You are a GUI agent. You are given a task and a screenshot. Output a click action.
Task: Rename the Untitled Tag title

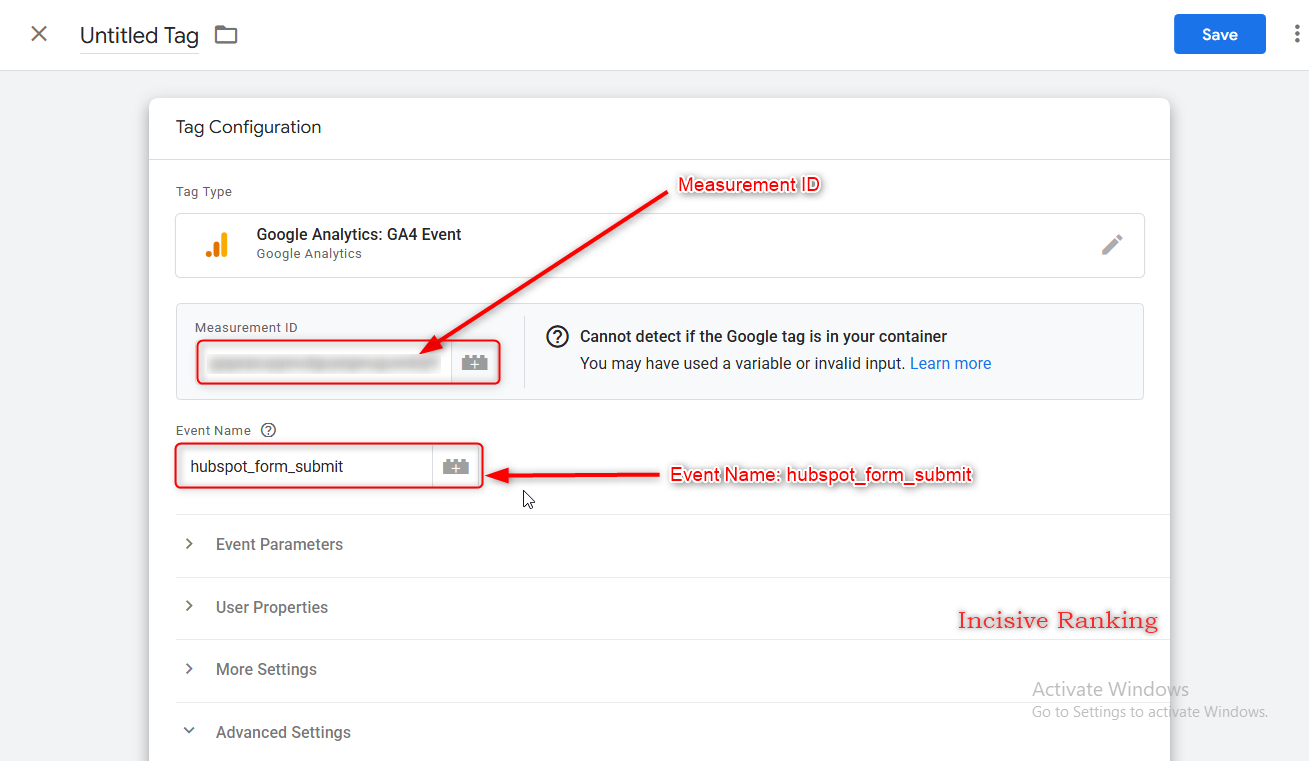(139, 36)
